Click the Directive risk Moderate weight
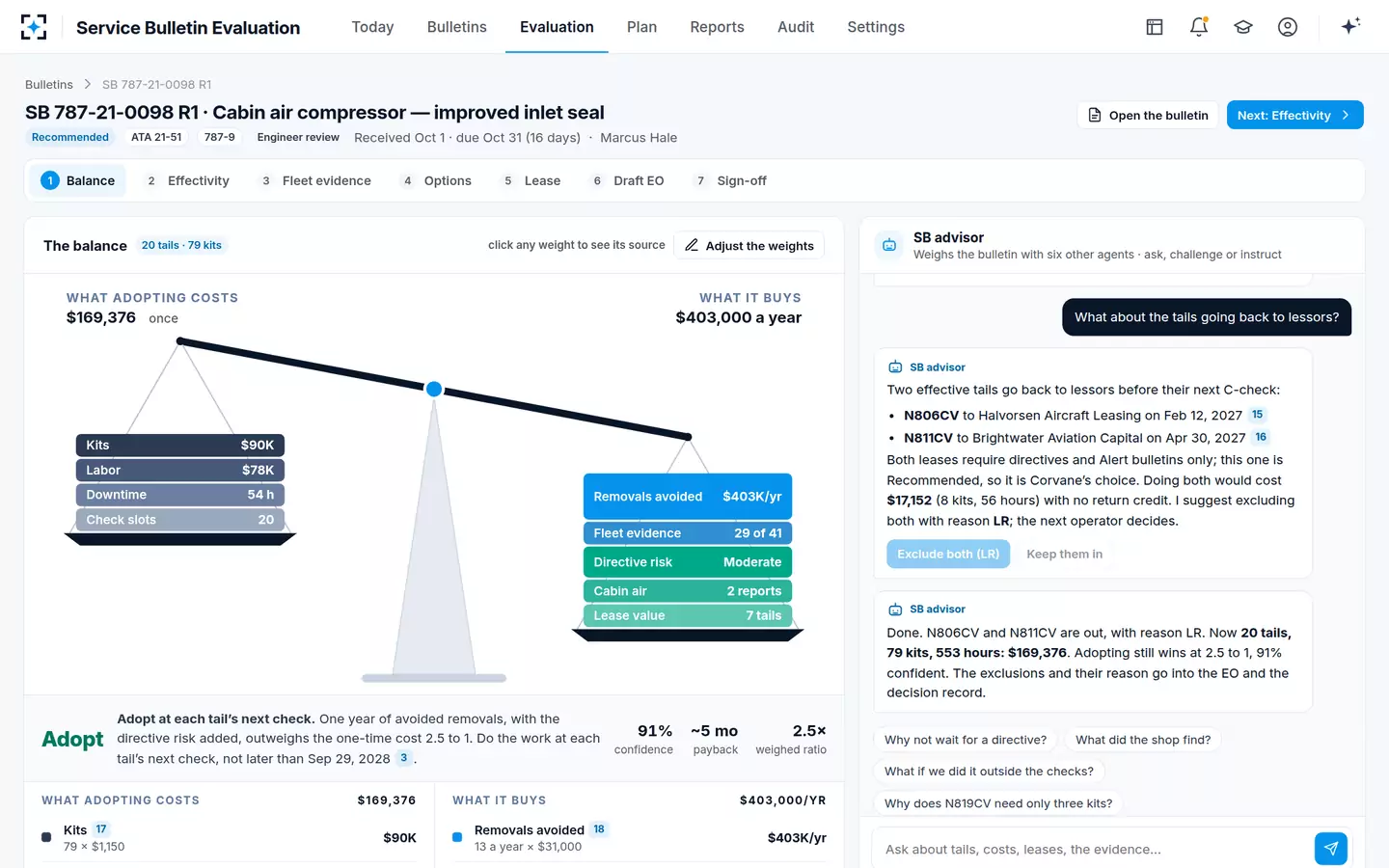This screenshot has width=1389, height=868. 688,562
